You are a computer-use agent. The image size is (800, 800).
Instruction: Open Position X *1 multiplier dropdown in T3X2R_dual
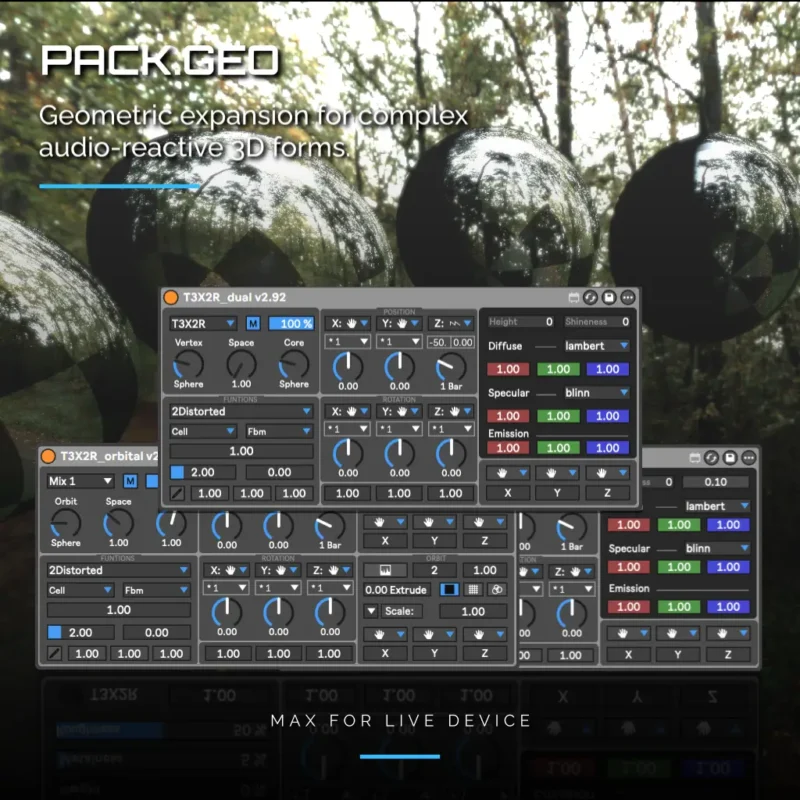348,342
